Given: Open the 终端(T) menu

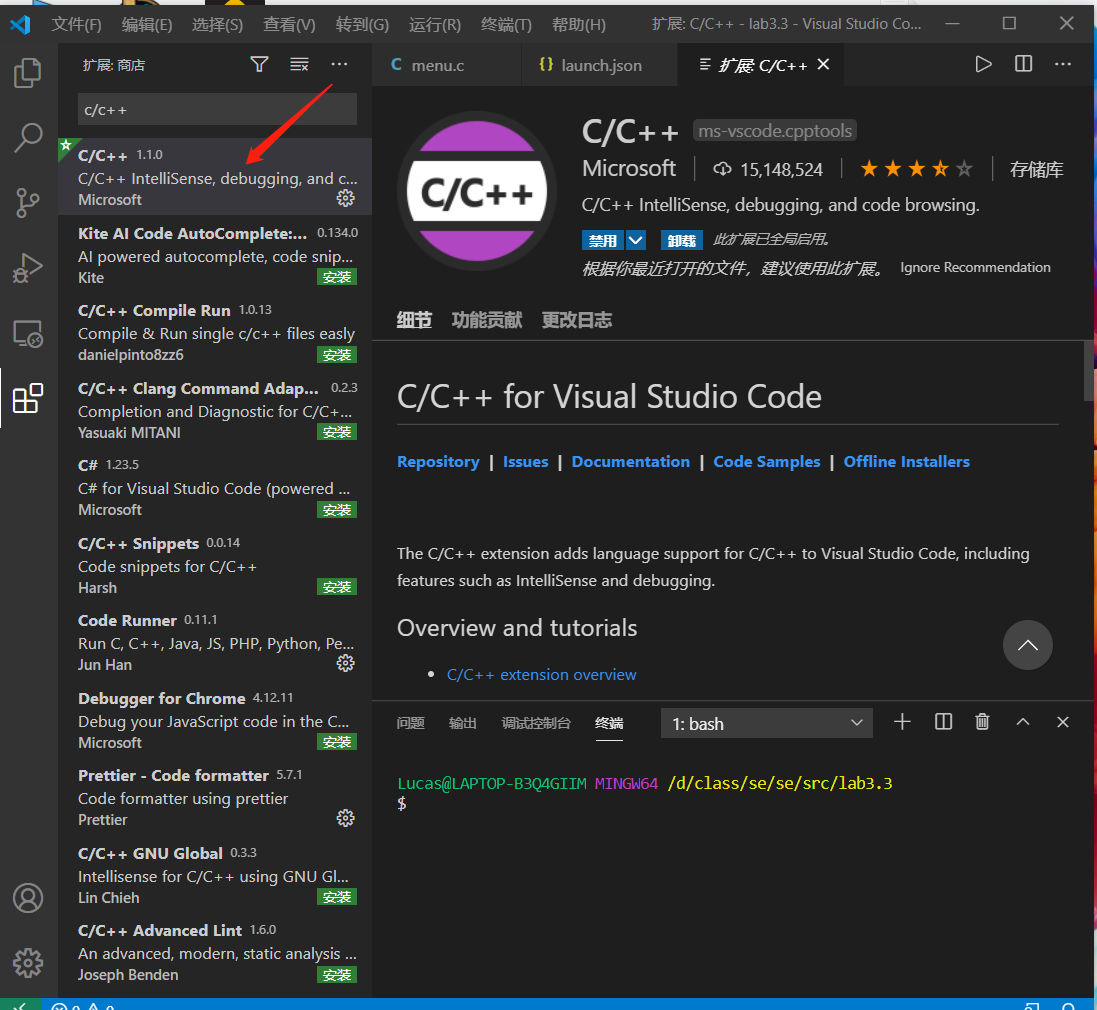Looking at the screenshot, I should [x=506, y=24].
